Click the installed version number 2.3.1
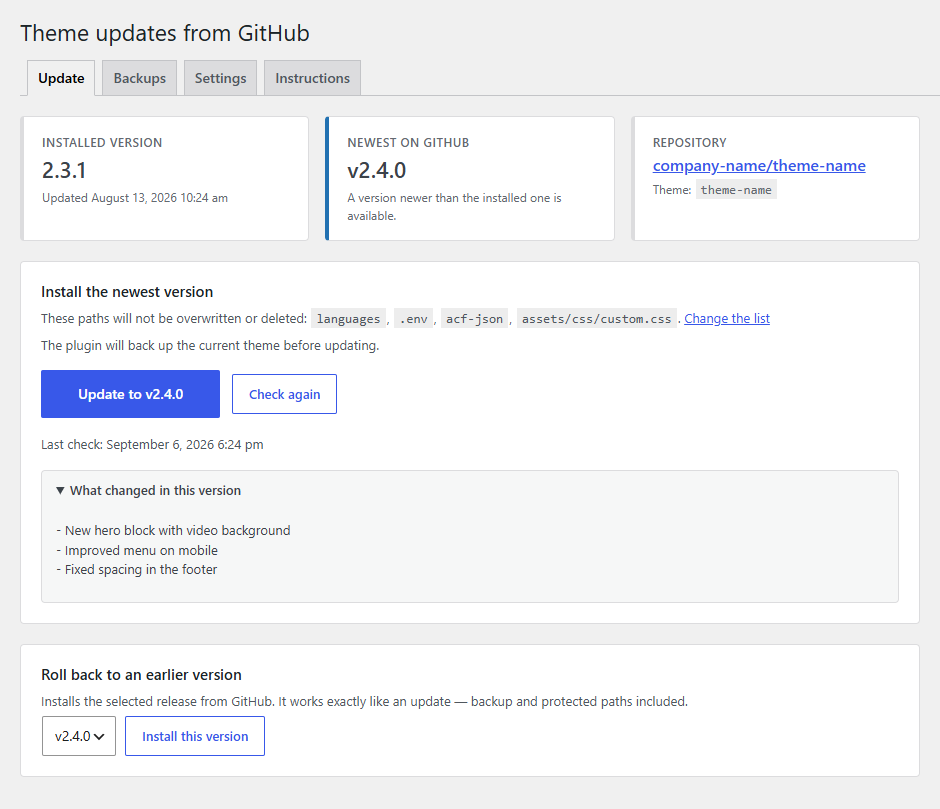This screenshot has height=809, width=940. tap(64, 170)
